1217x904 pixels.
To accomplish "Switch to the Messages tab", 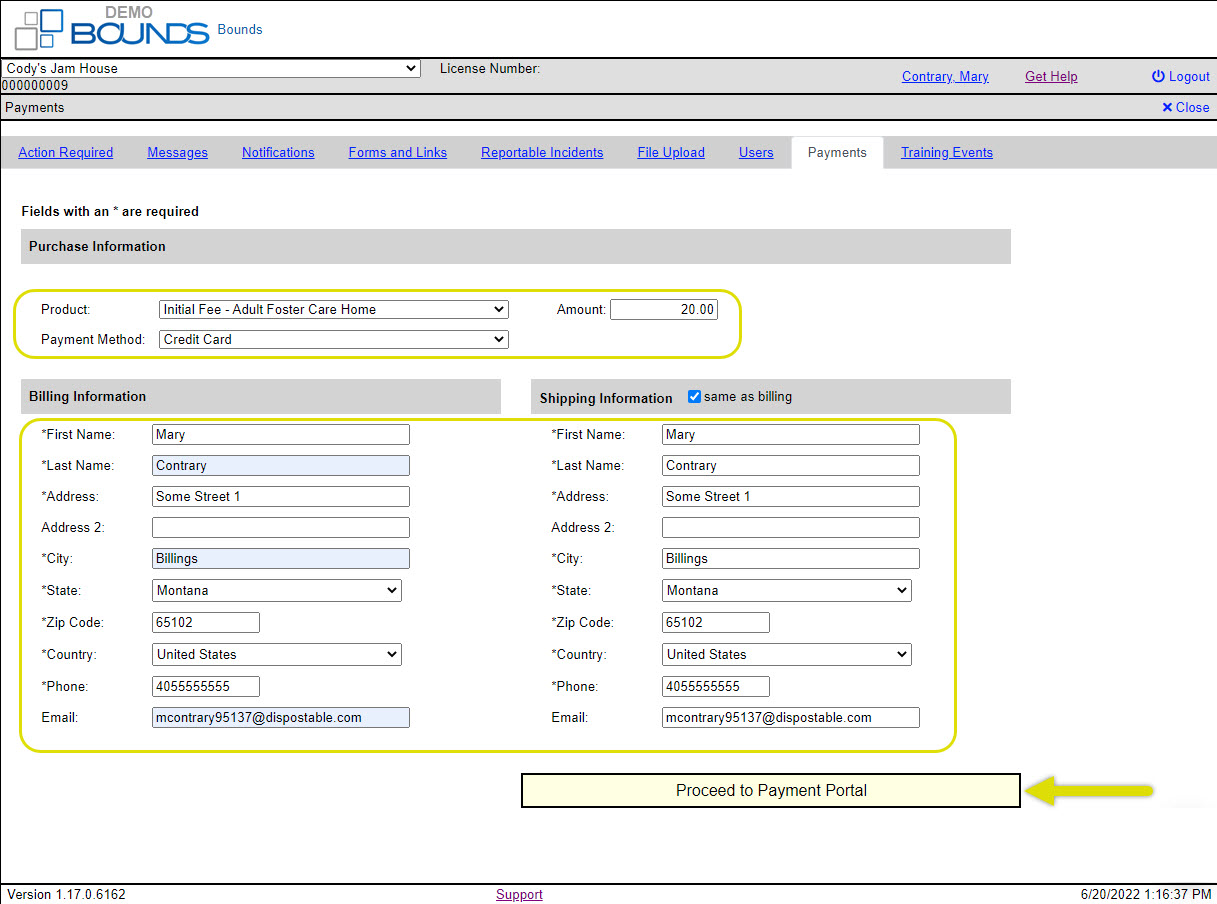I will click(x=178, y=152).
